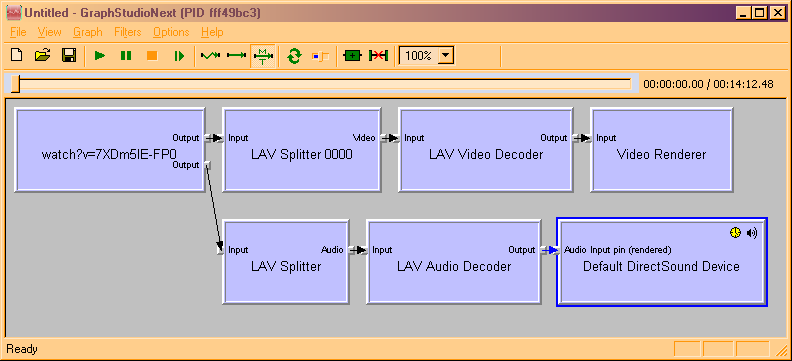
Task: Toggle the media type connection mode icon
Action: click(x=263, y=56)
